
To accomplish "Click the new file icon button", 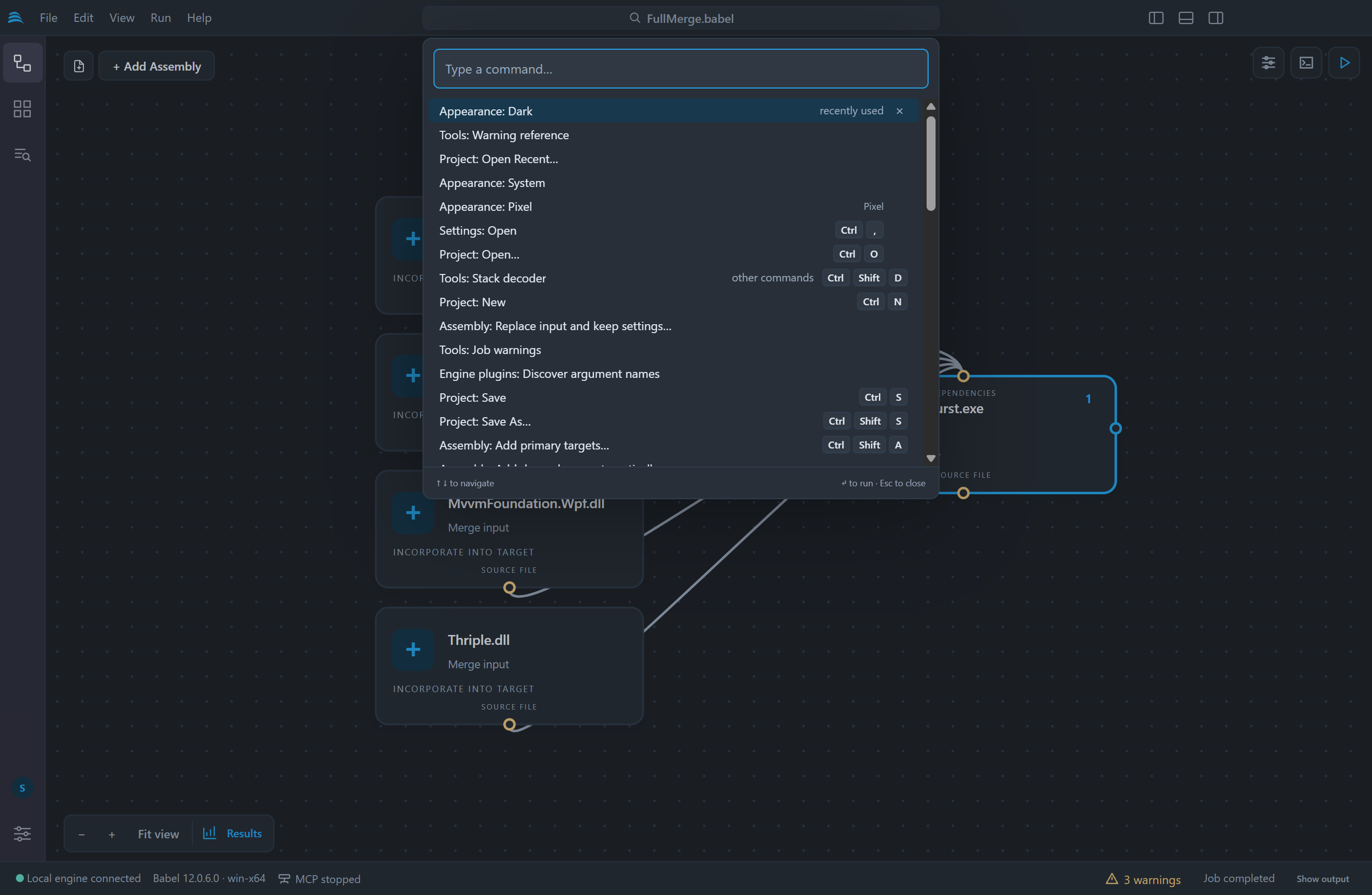I will (x=79, y=66).
